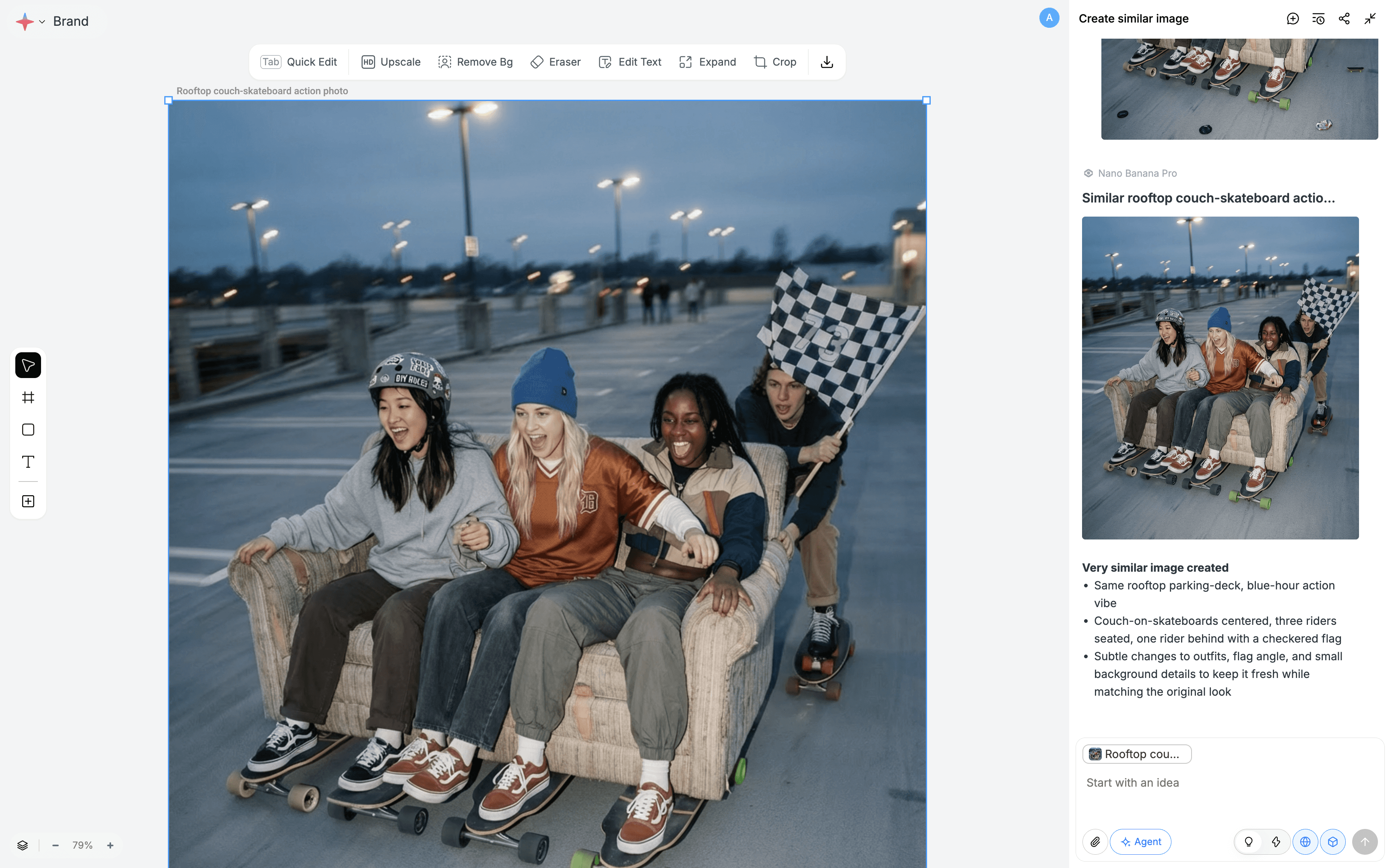Choose Remove Bg in image toolbar
The height and width of the screenshot is (868, 1388).
tap(475, 62)
